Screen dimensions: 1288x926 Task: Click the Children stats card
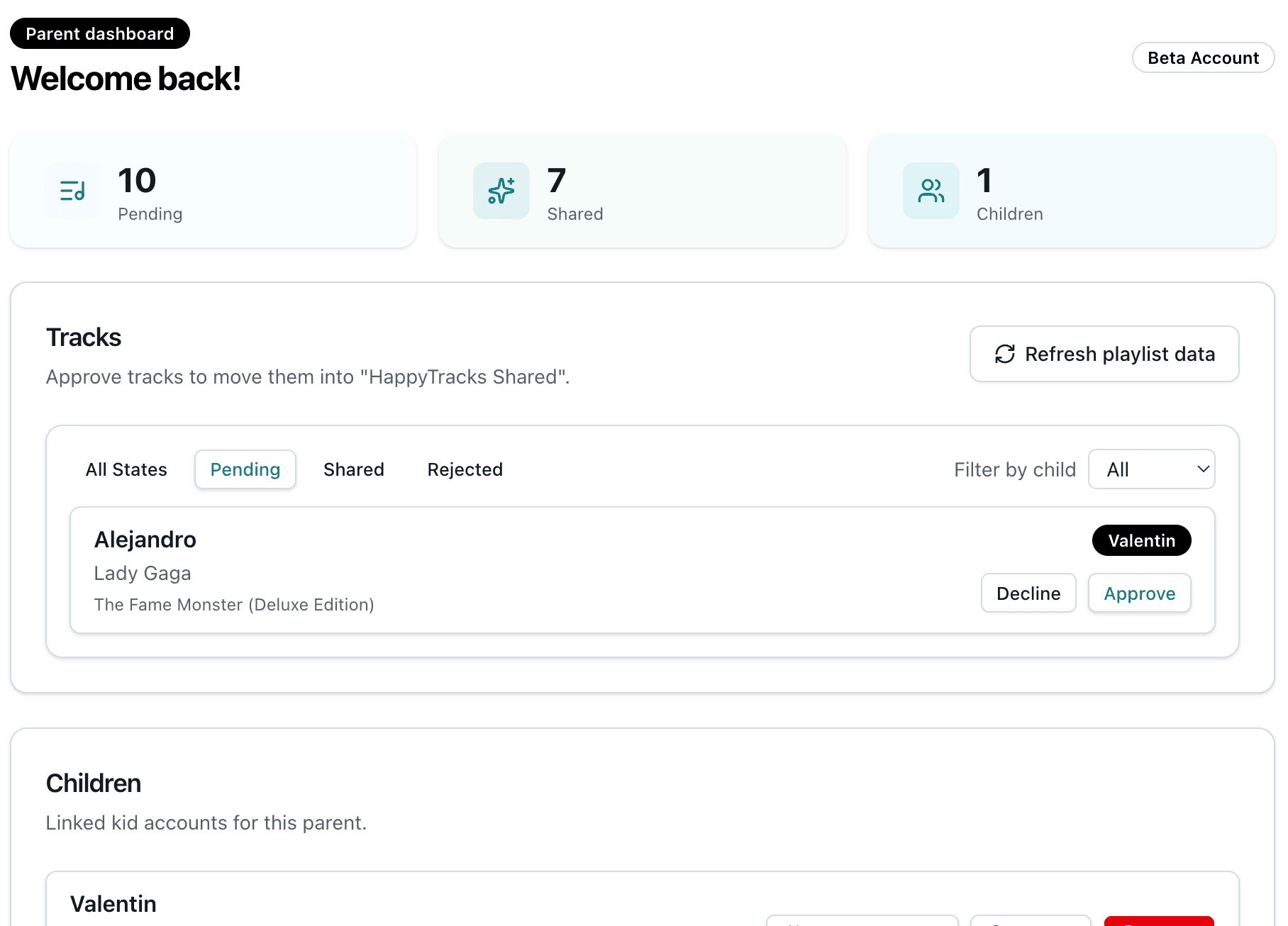click(1071, 191)
